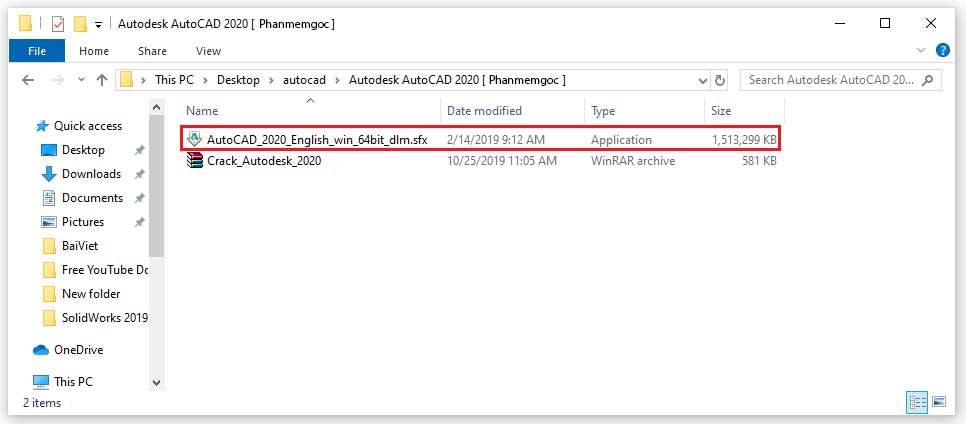Click the 581 KB size cell

pyautogui.click(x=758, y=161)
